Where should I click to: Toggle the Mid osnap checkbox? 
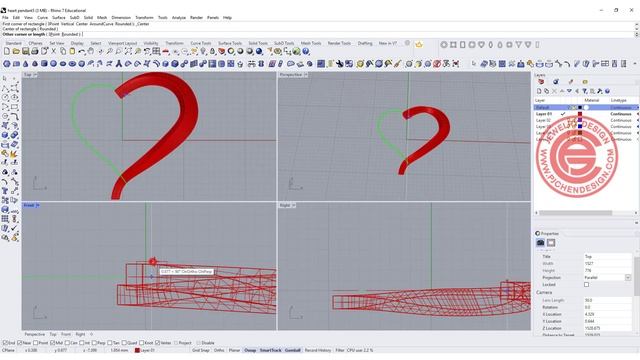pos(52,343)
